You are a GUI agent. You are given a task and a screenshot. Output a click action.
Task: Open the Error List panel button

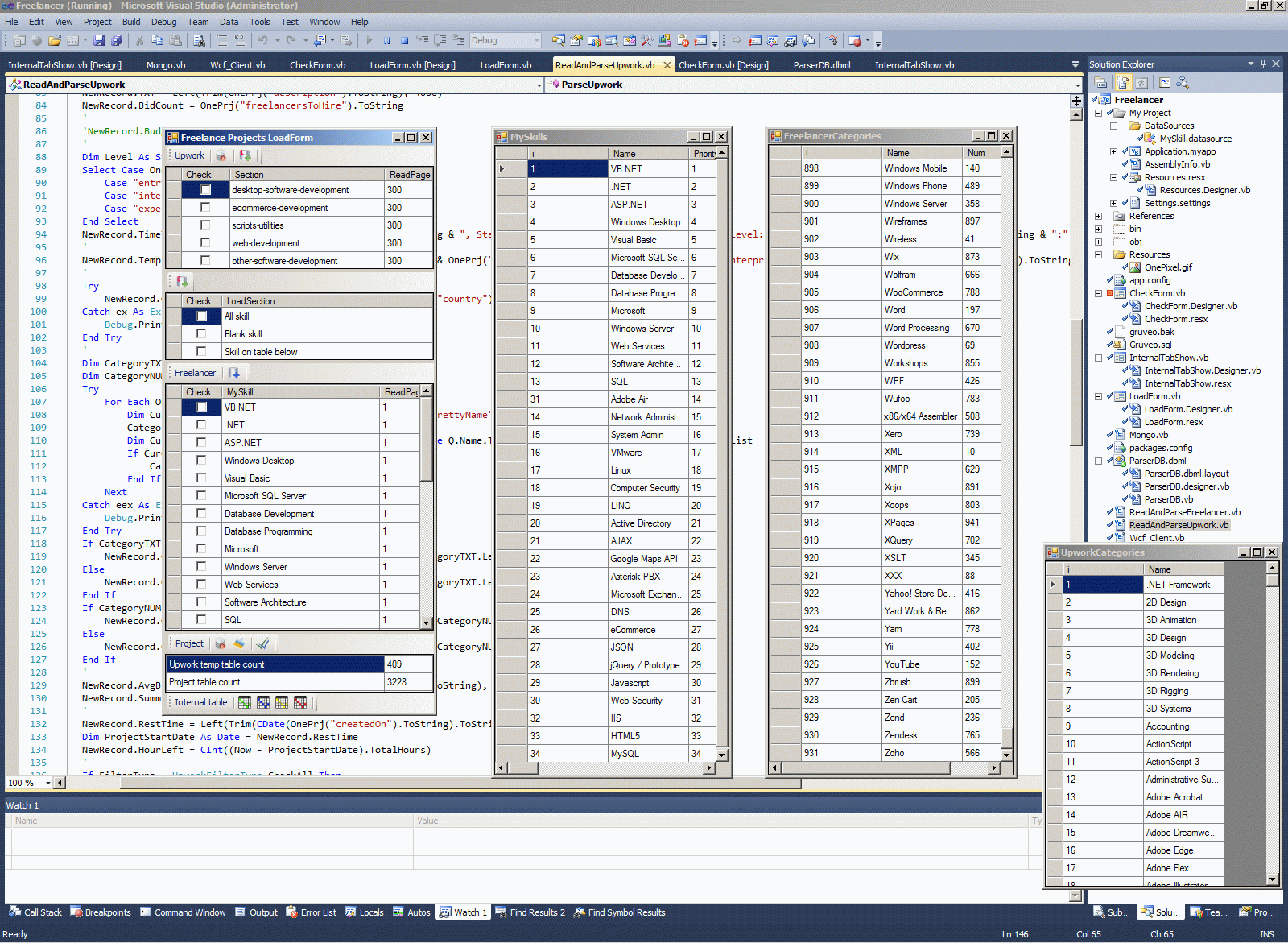click(x=312, y=912)
